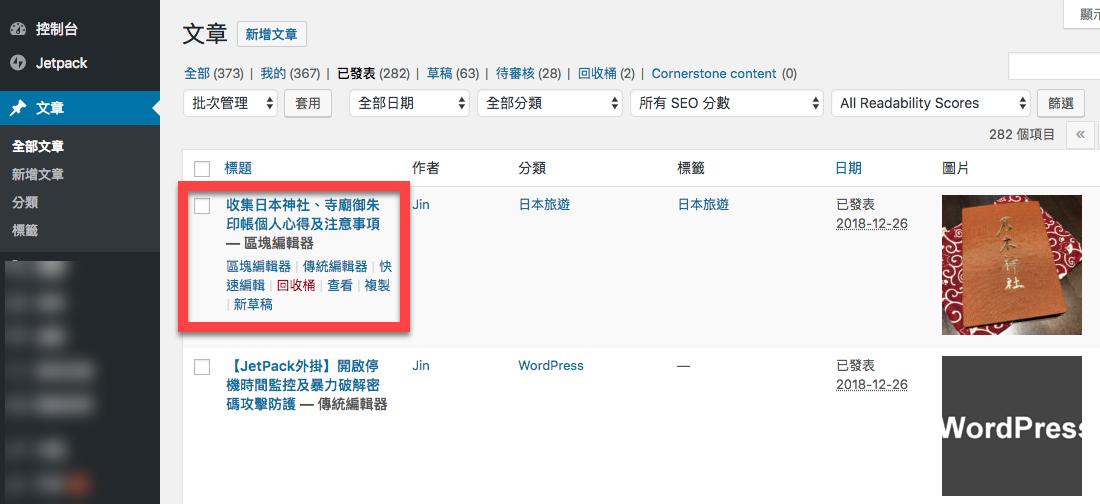Click the 282 個項目 item count
Viewport: 1100px width, 504px height.
click(1021, 134)
